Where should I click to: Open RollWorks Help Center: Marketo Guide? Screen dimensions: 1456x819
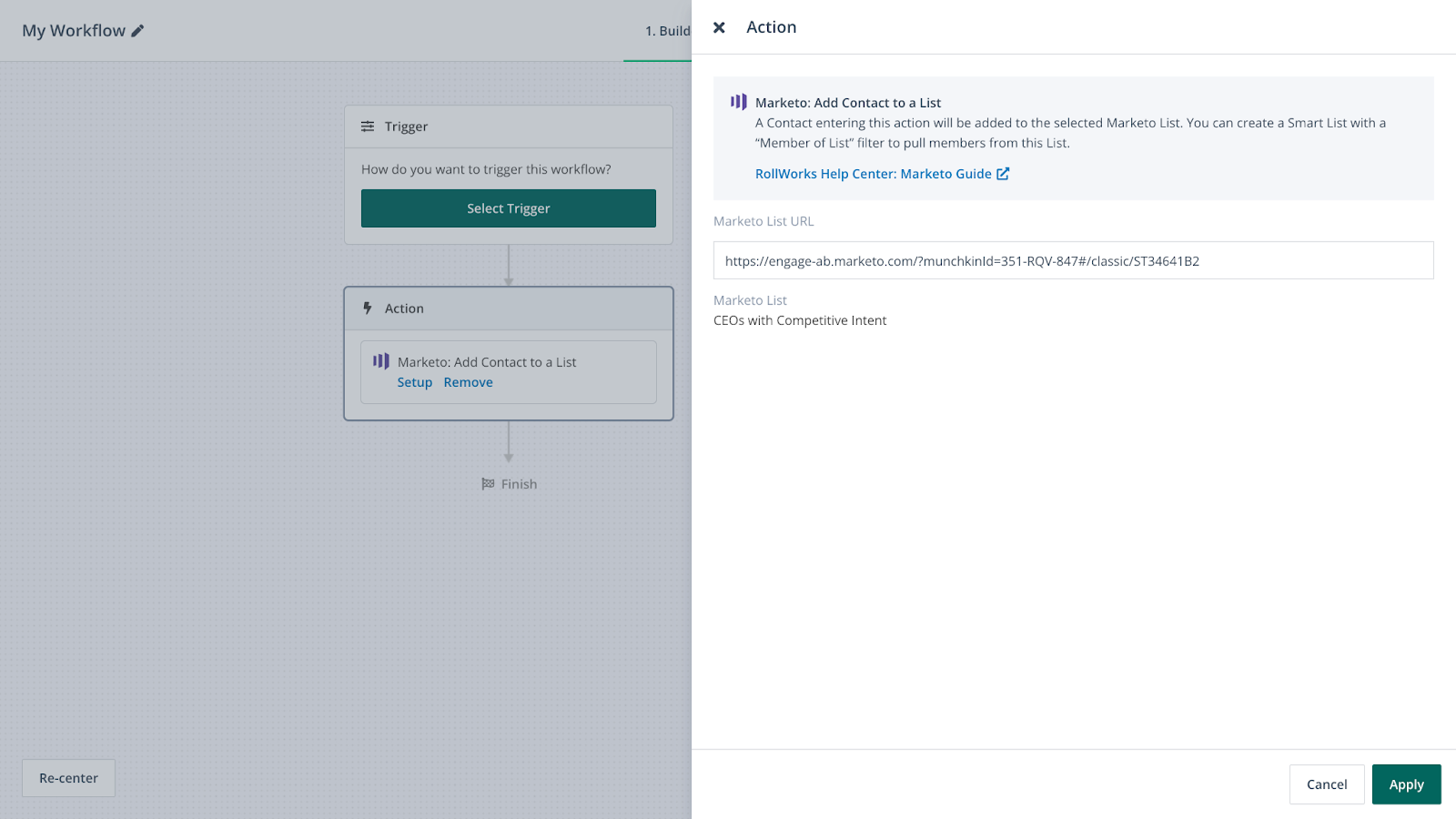tap(874, 174)
